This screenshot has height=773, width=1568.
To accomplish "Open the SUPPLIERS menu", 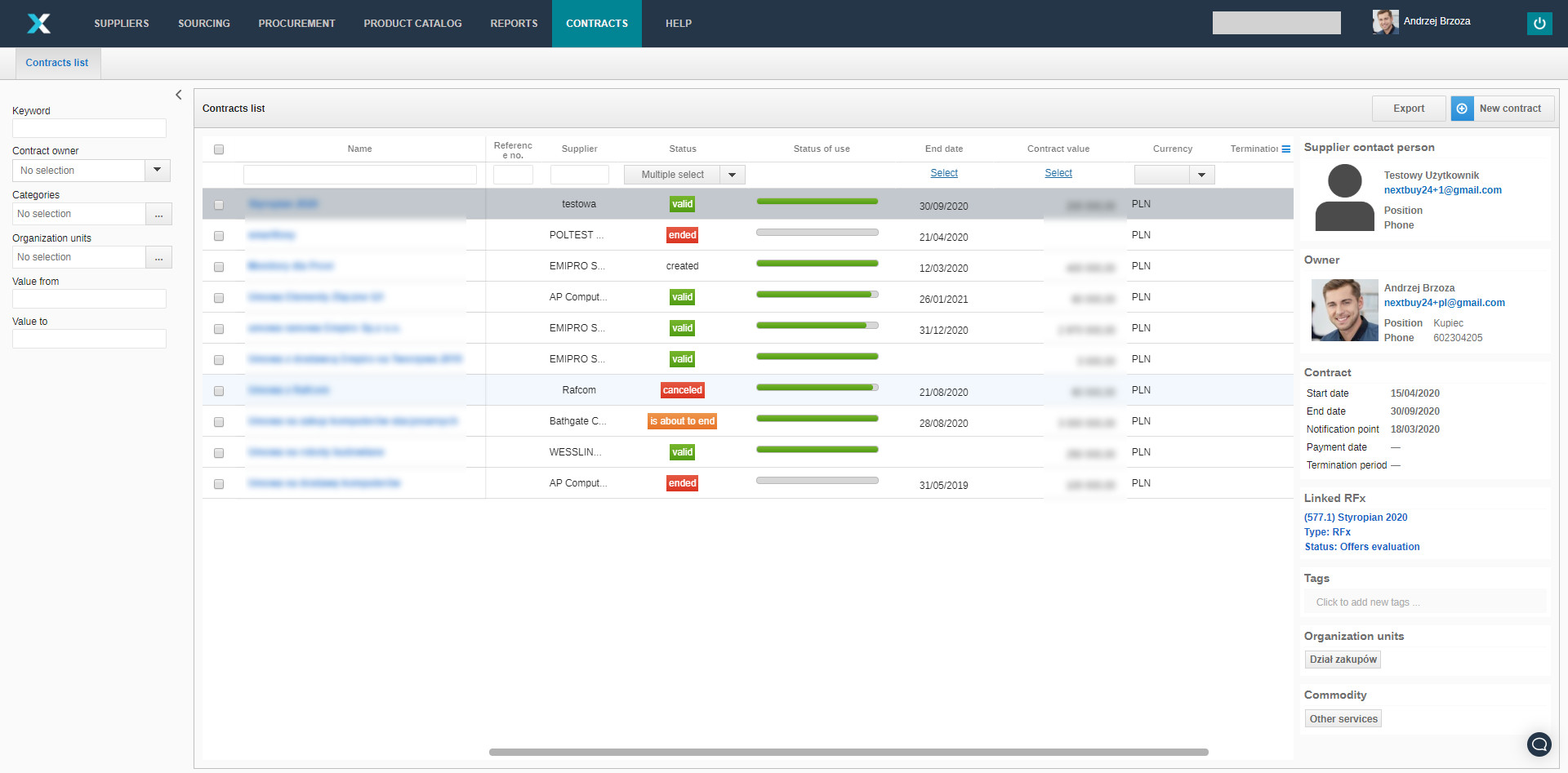I will click(x=122, y=24).
